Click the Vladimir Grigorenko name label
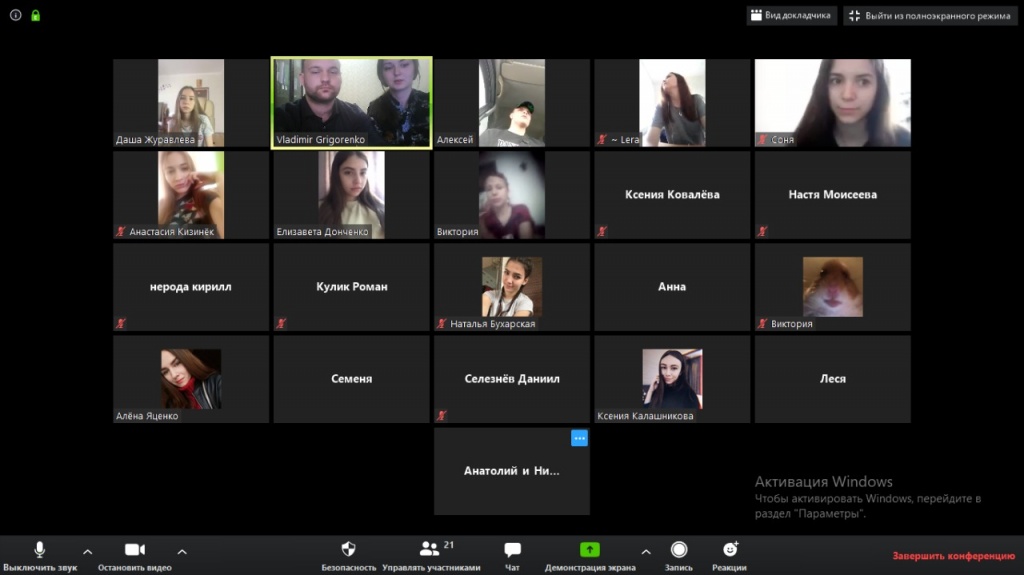Screen dimensions: 1024x575 pyautogui.click(x=320, y=140)
